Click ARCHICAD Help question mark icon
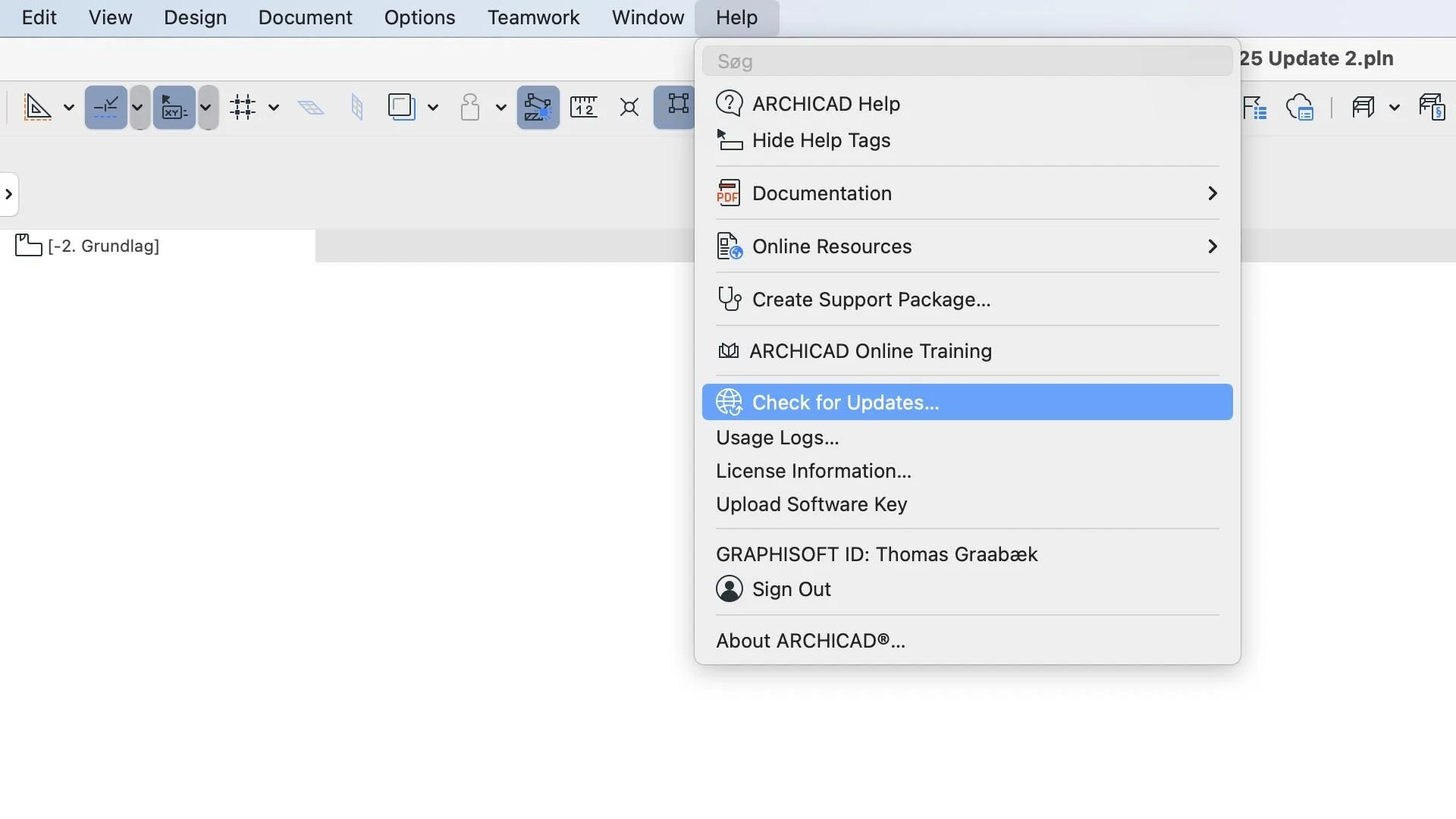Screen dimensions: 1456x819 (729, 103)
